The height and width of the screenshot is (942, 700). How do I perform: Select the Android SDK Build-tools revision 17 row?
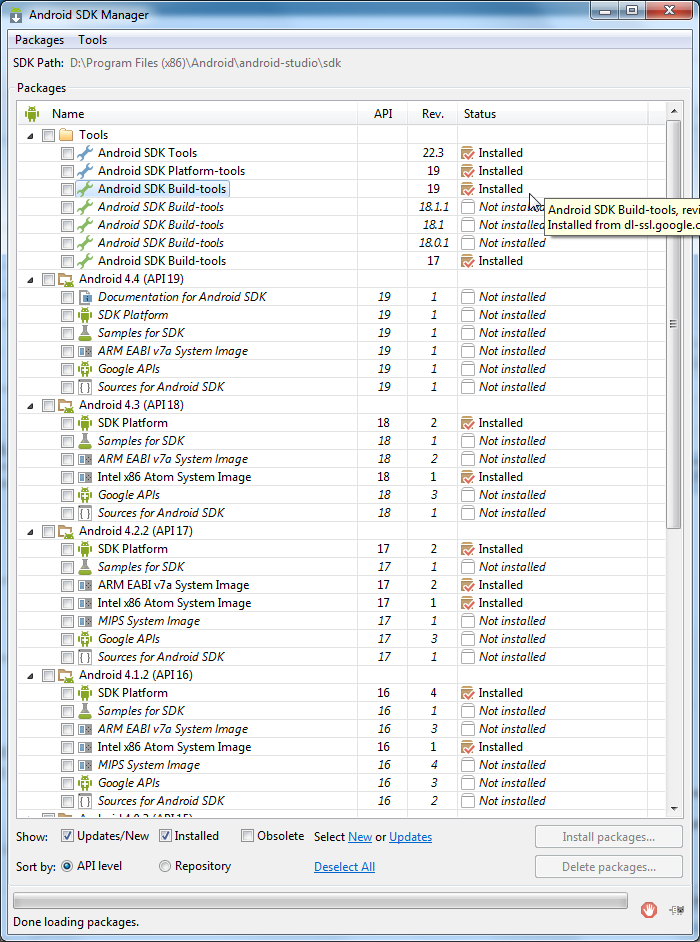click(341, 261)
